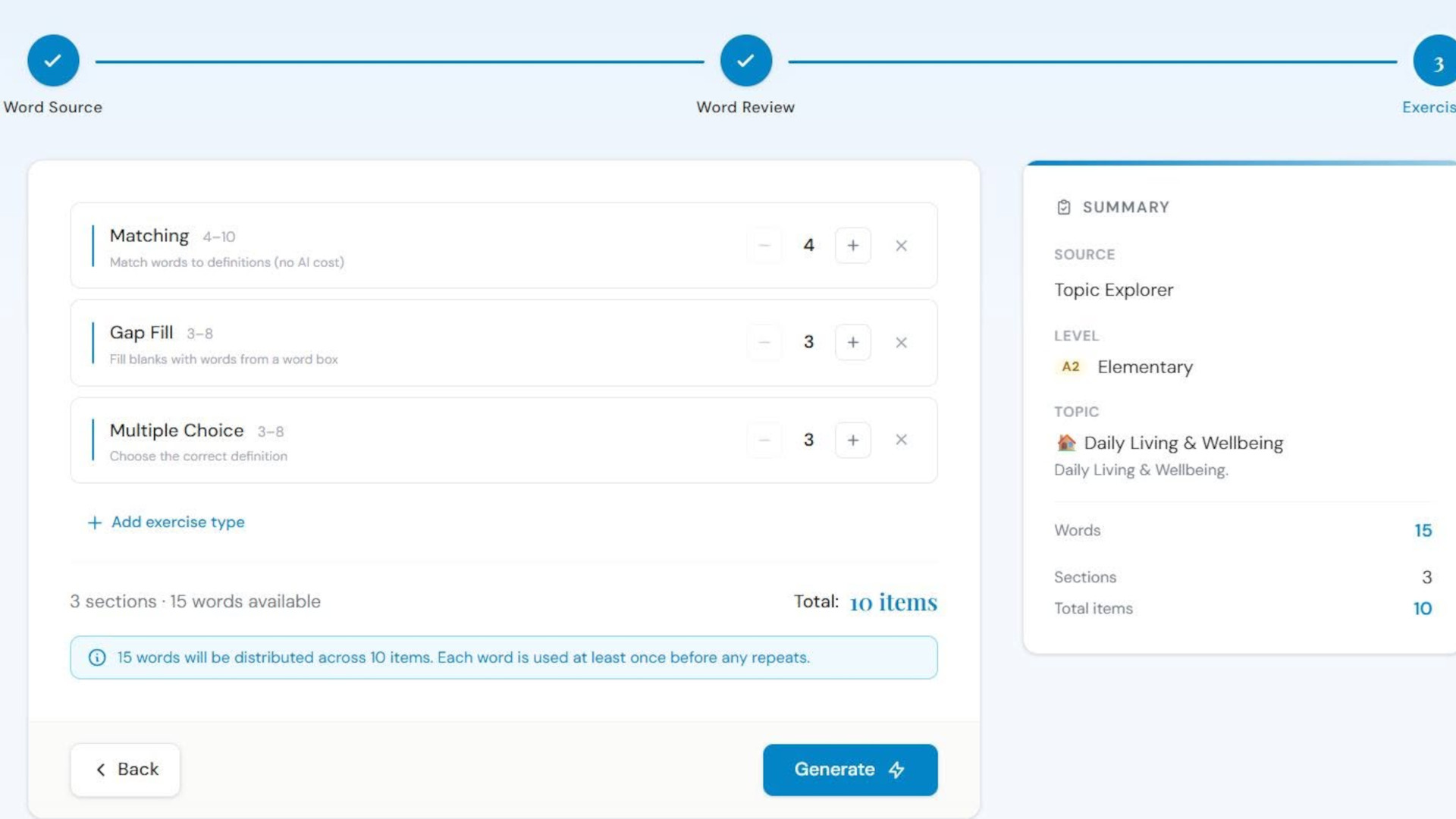Click the Summary clipboard icon
This screenshot has width=1456, height=819.
[1063, 207]
